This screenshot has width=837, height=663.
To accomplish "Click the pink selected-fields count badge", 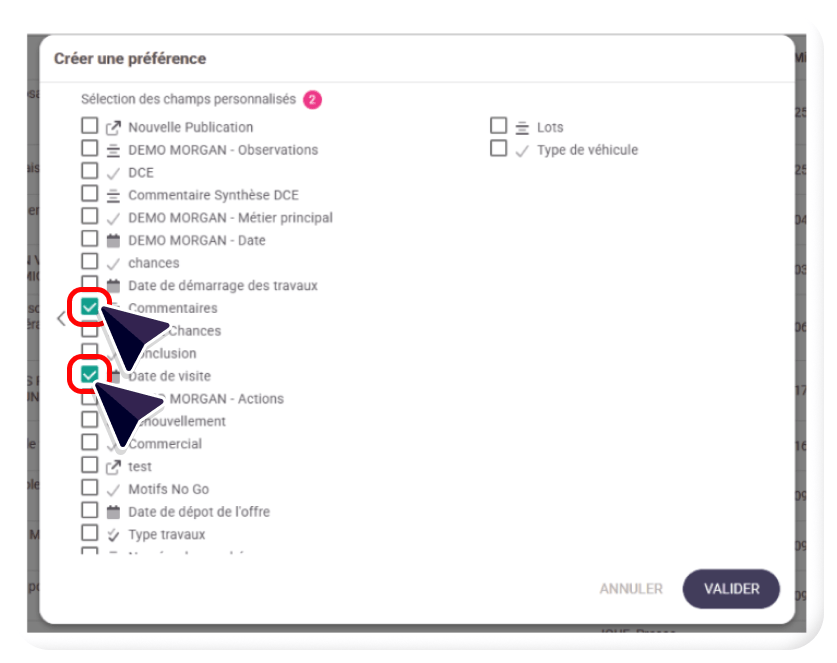I will 312,99.
